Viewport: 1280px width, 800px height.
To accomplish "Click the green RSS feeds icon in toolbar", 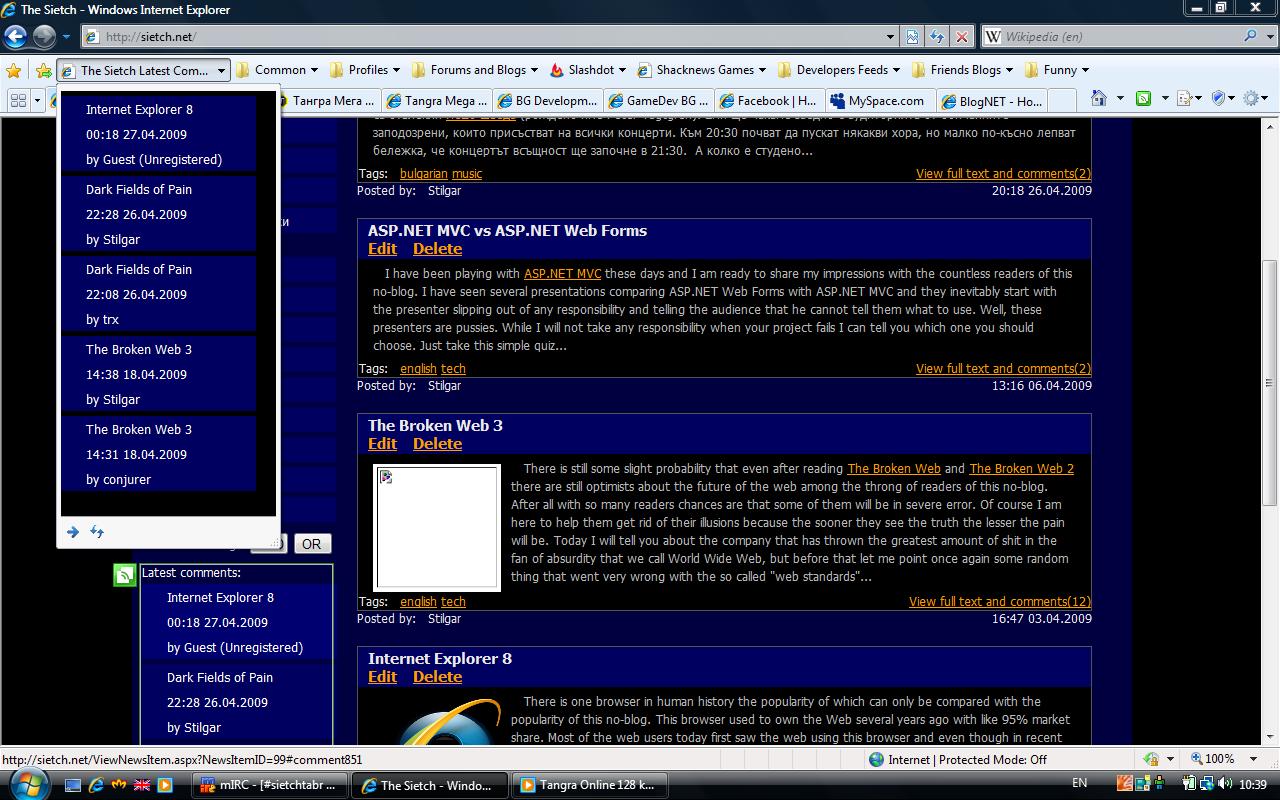I will coord(1143,99).
